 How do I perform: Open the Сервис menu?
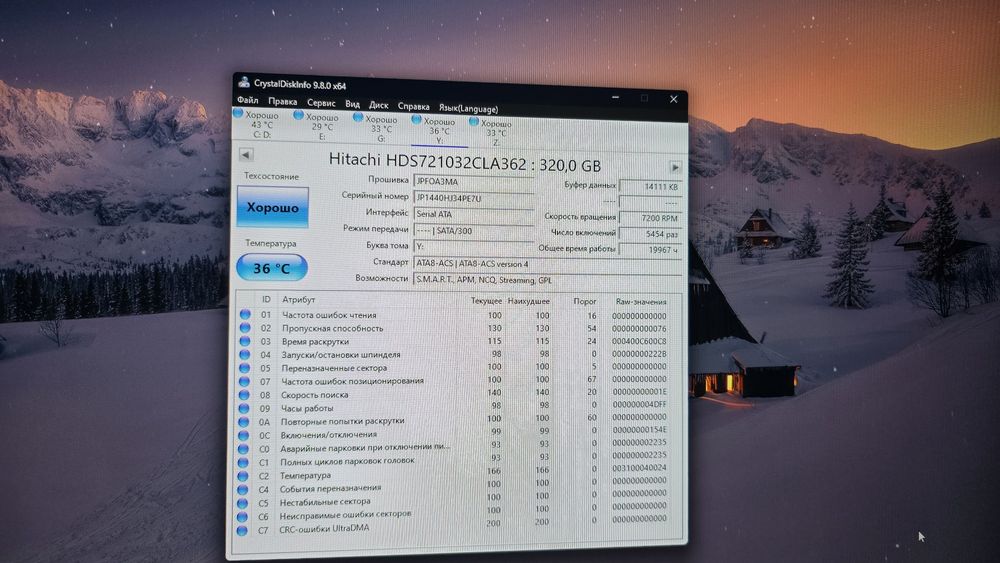coord(321,103)
